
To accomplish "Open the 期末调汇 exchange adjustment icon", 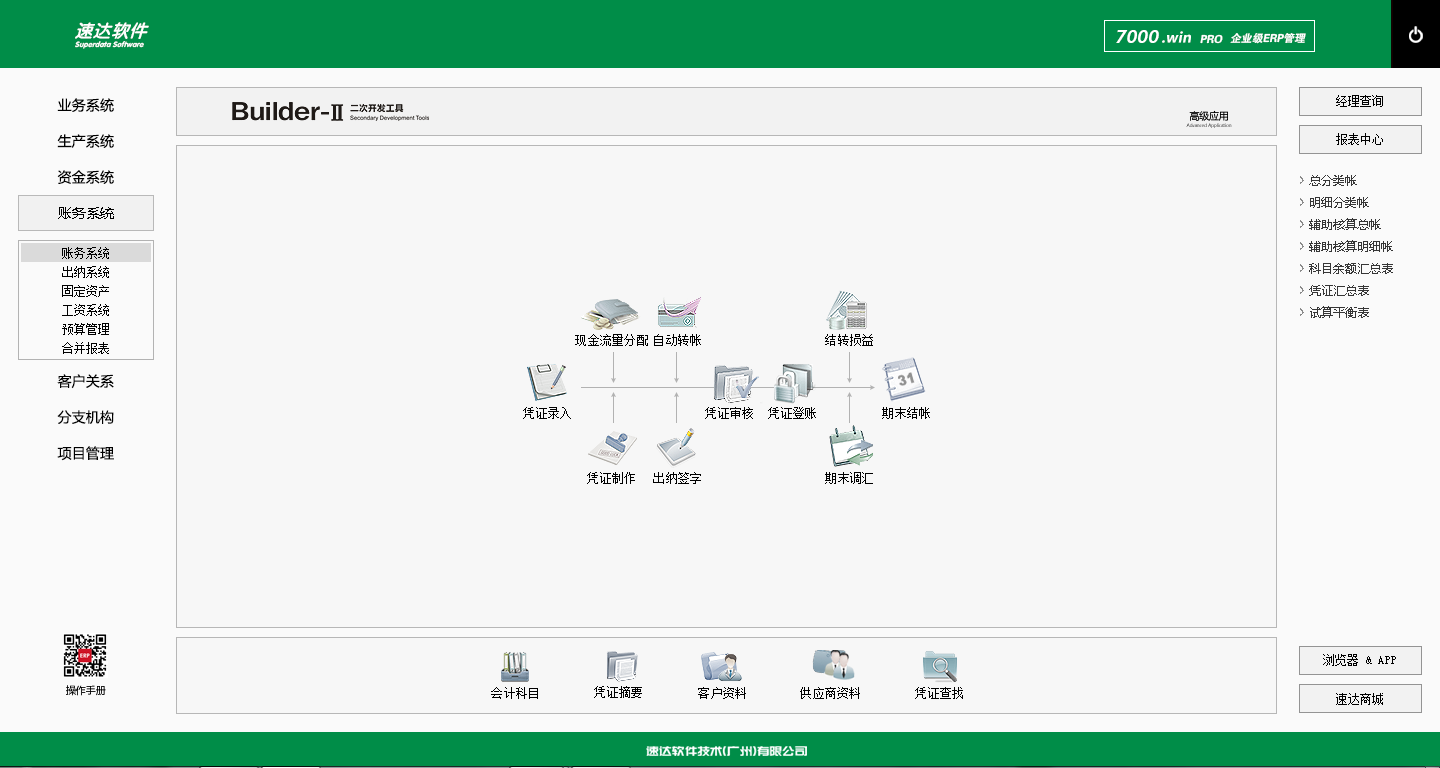I will (x=849, y=450).
